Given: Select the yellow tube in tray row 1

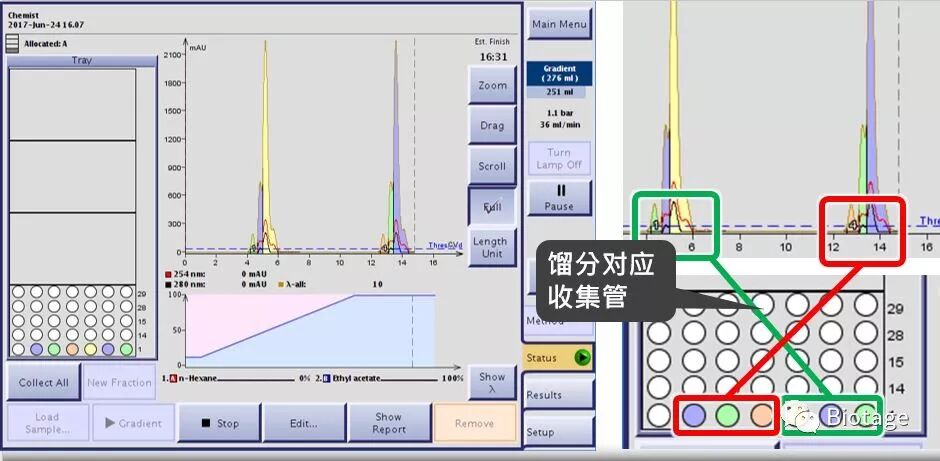Looking at the screenshot, I should point(91,349).
